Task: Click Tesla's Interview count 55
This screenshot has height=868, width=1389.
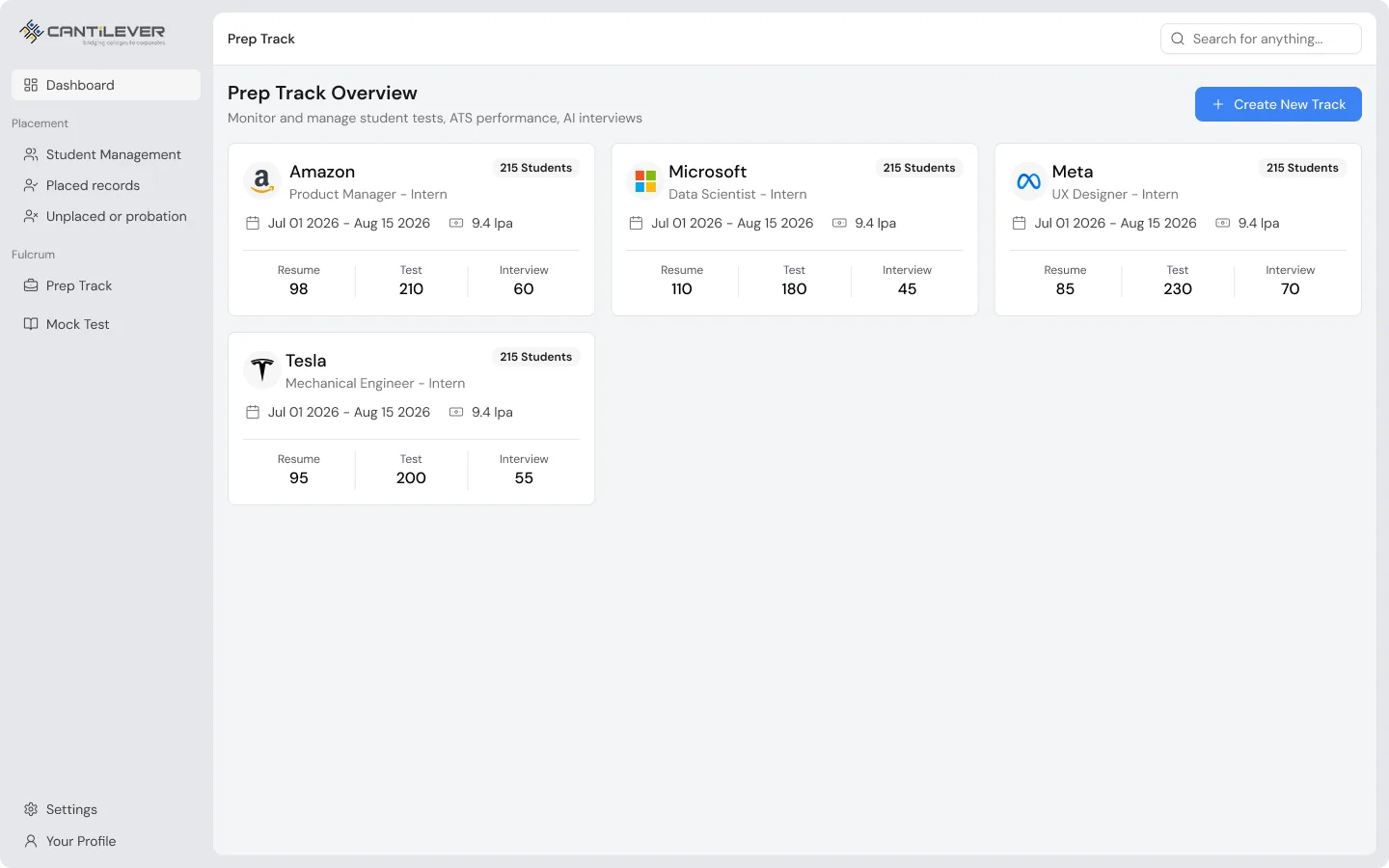Action: (x=524, y=478)
